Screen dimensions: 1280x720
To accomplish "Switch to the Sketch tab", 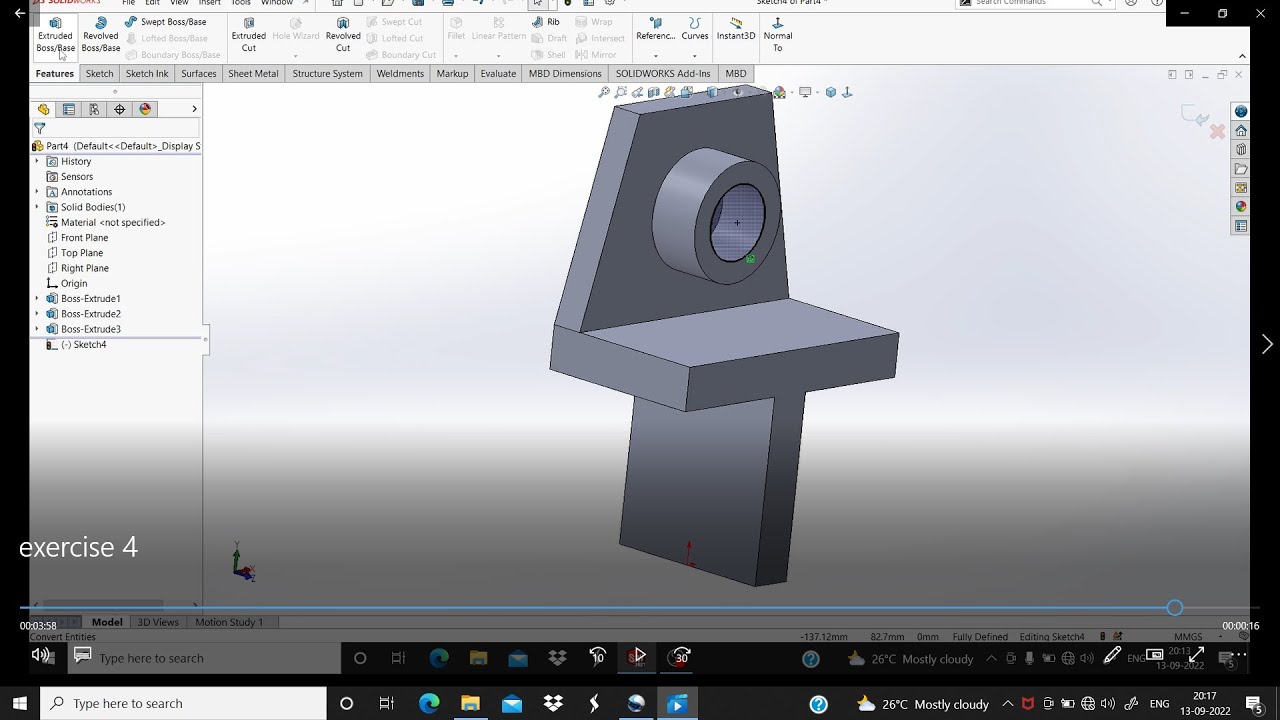I will (x=99, y=73).
